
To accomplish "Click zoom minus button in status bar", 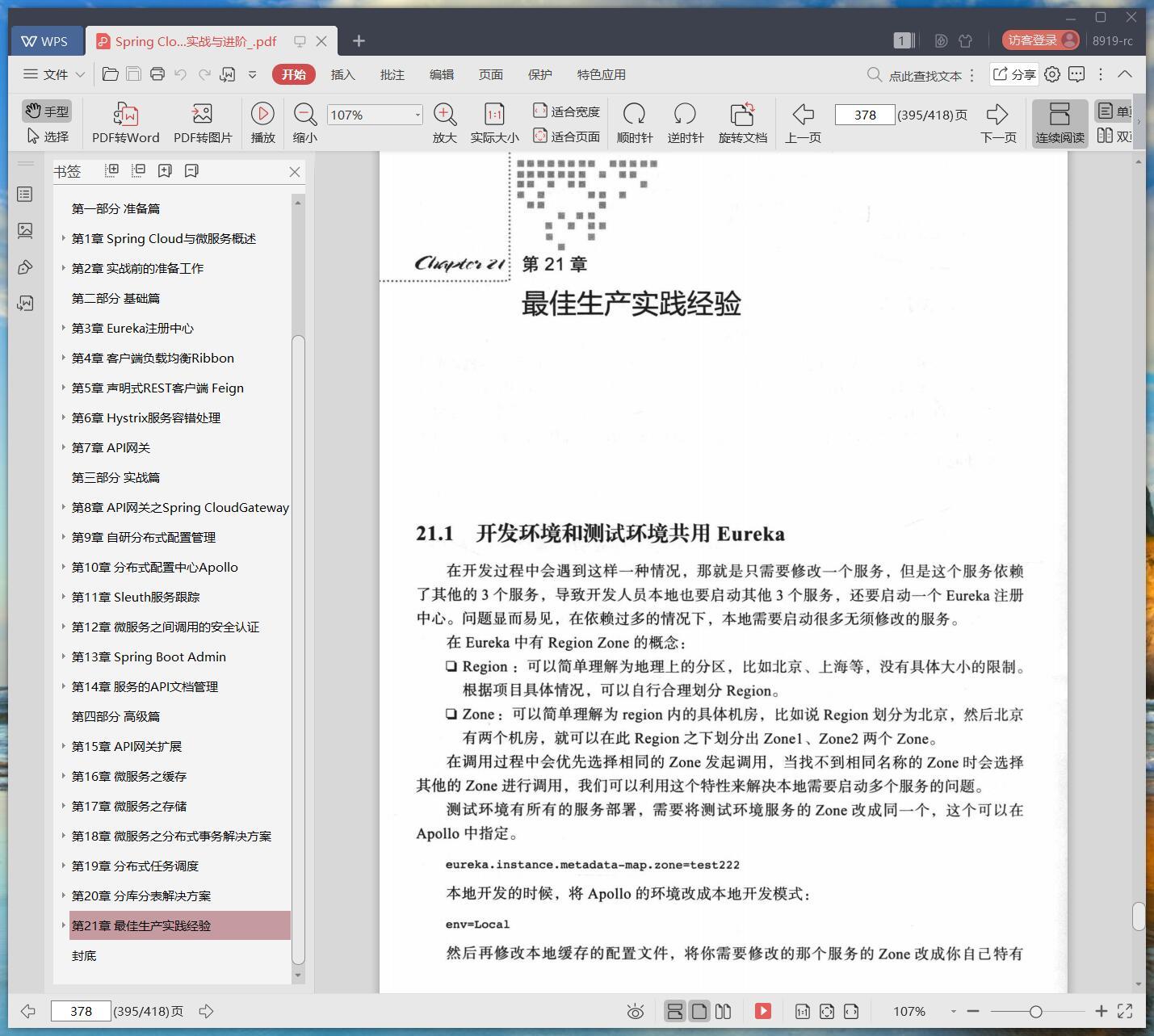I will click(x=972, y=1011).
